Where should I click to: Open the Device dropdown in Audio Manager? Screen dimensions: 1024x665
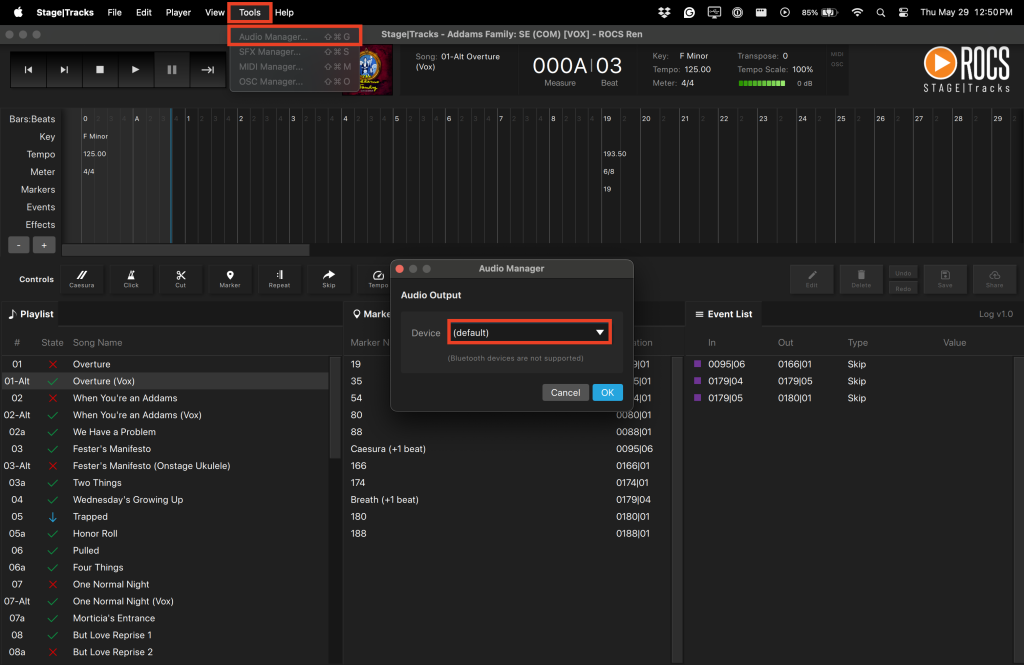coord(530,332)
